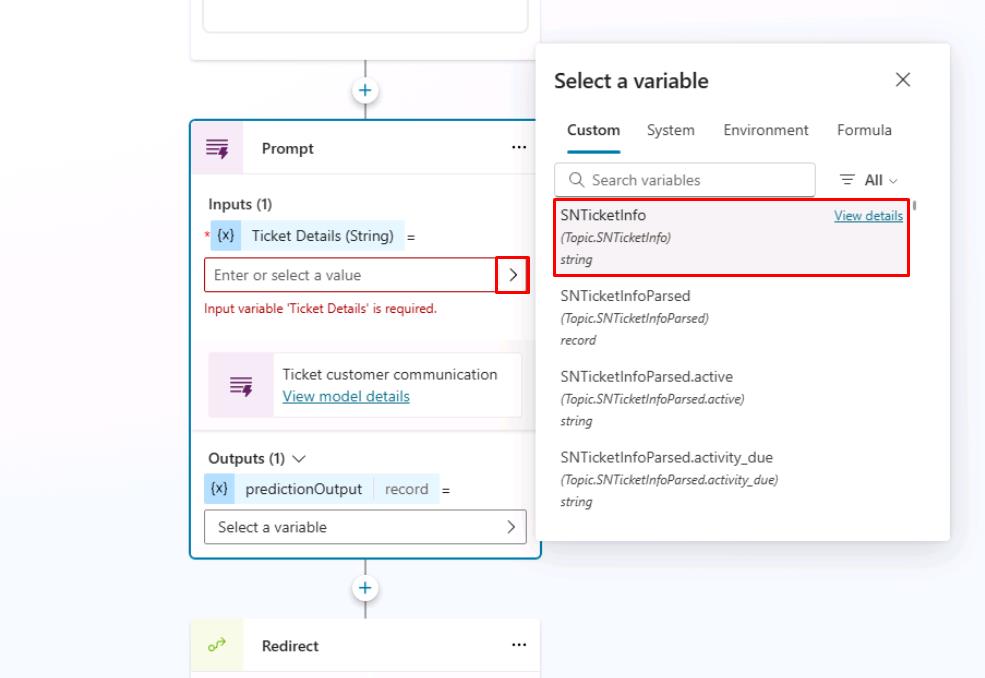Screen dimensions: 985x678
Task: Click the plus icon above the Prompt node
Action: (x=366, y=89)
